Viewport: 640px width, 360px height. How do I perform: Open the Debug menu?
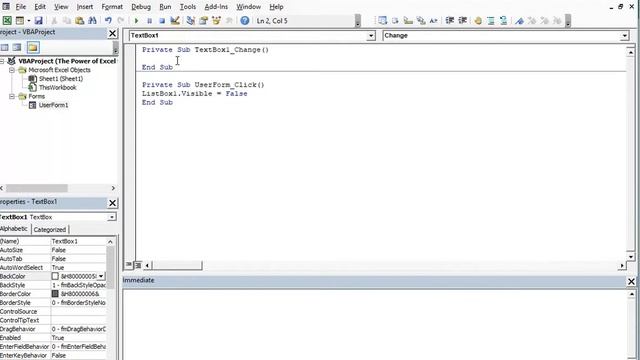coord(141,7)
